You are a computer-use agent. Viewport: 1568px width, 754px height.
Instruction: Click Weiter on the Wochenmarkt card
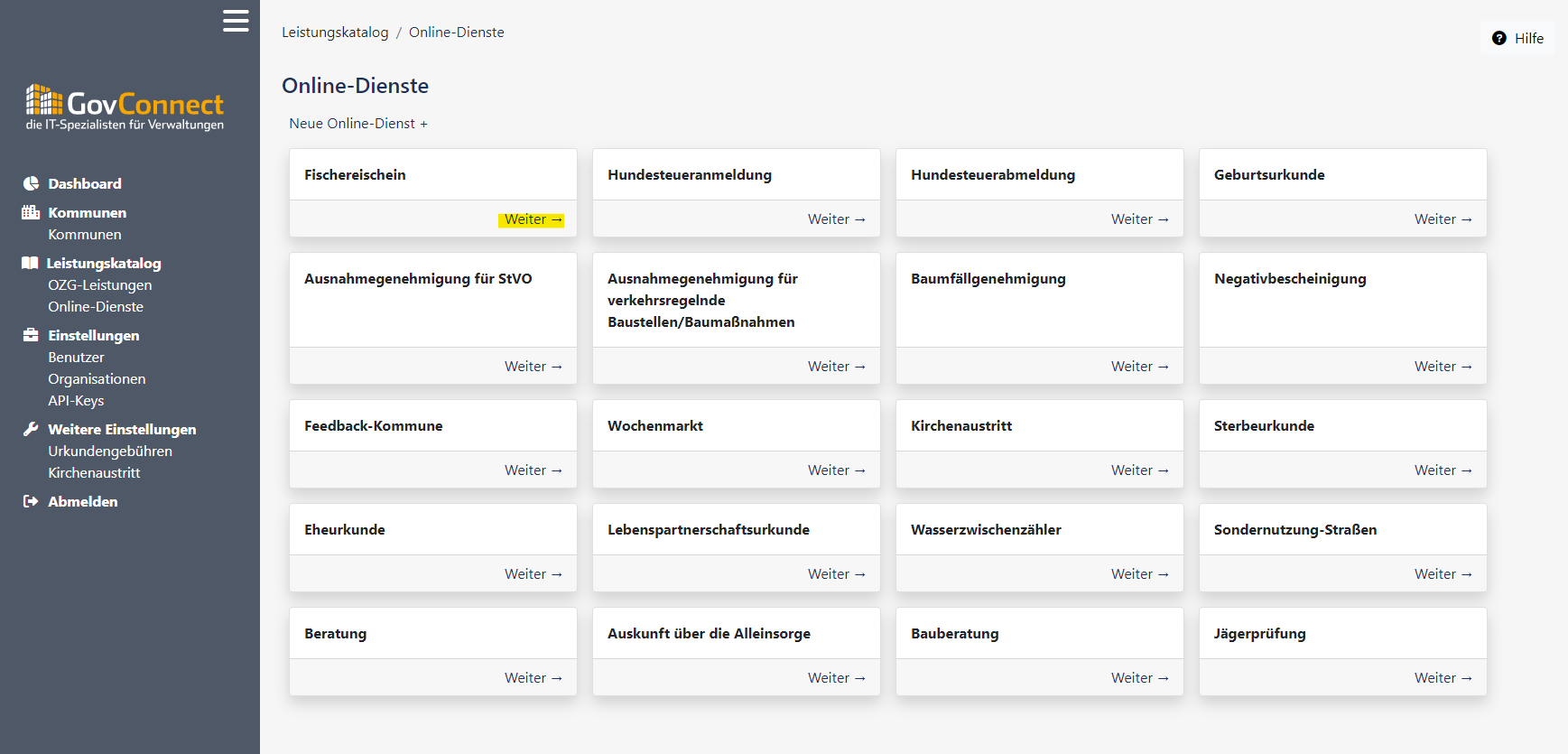[x=837, y=470]
